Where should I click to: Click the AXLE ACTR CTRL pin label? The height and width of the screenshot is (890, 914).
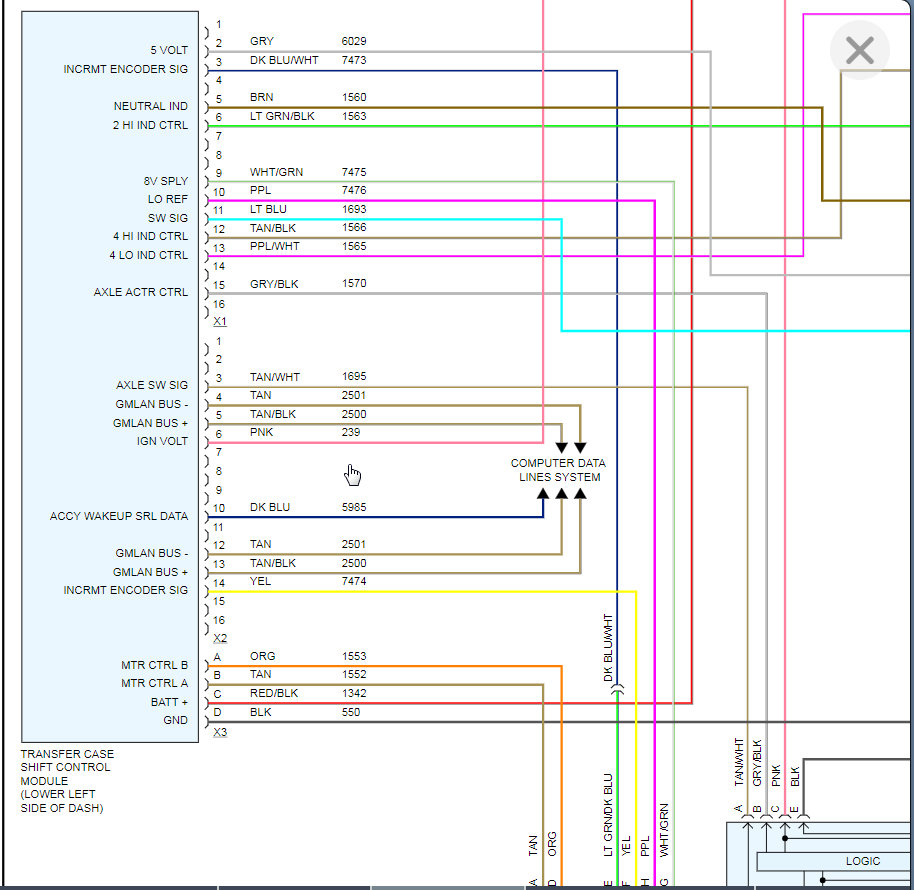[140, 292]
